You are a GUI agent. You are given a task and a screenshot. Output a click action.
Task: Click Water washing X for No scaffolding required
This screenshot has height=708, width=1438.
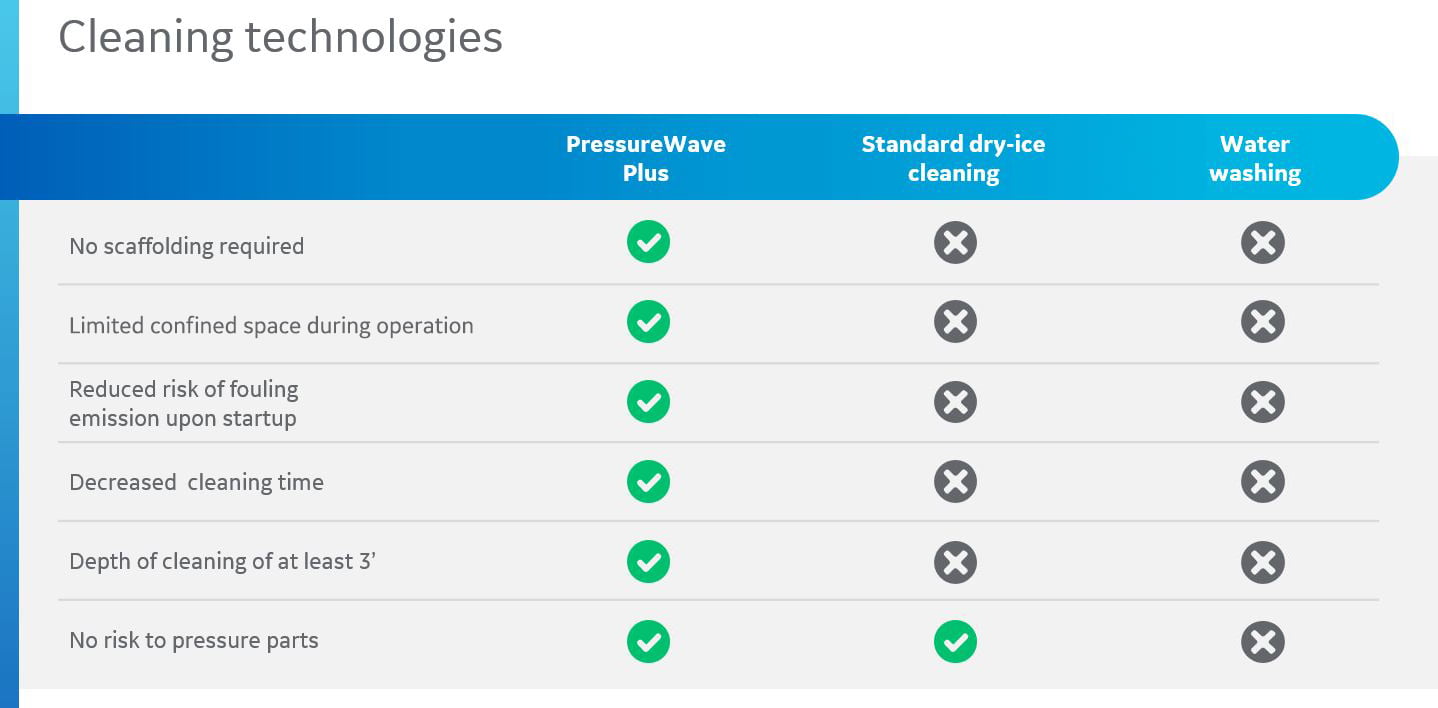tap(1262, 242)
